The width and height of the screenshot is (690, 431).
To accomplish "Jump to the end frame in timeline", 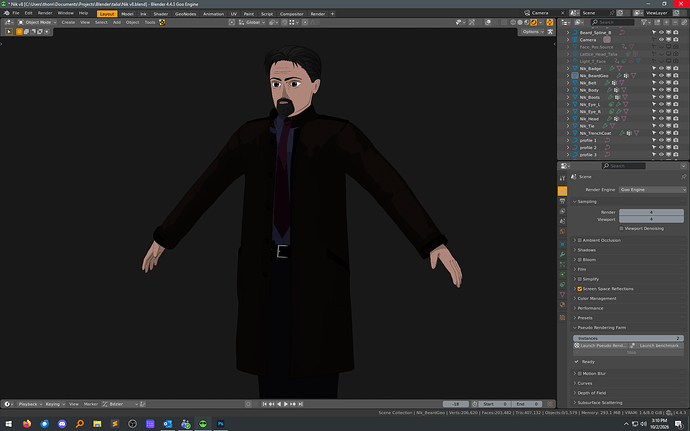I will coord(300,404).
